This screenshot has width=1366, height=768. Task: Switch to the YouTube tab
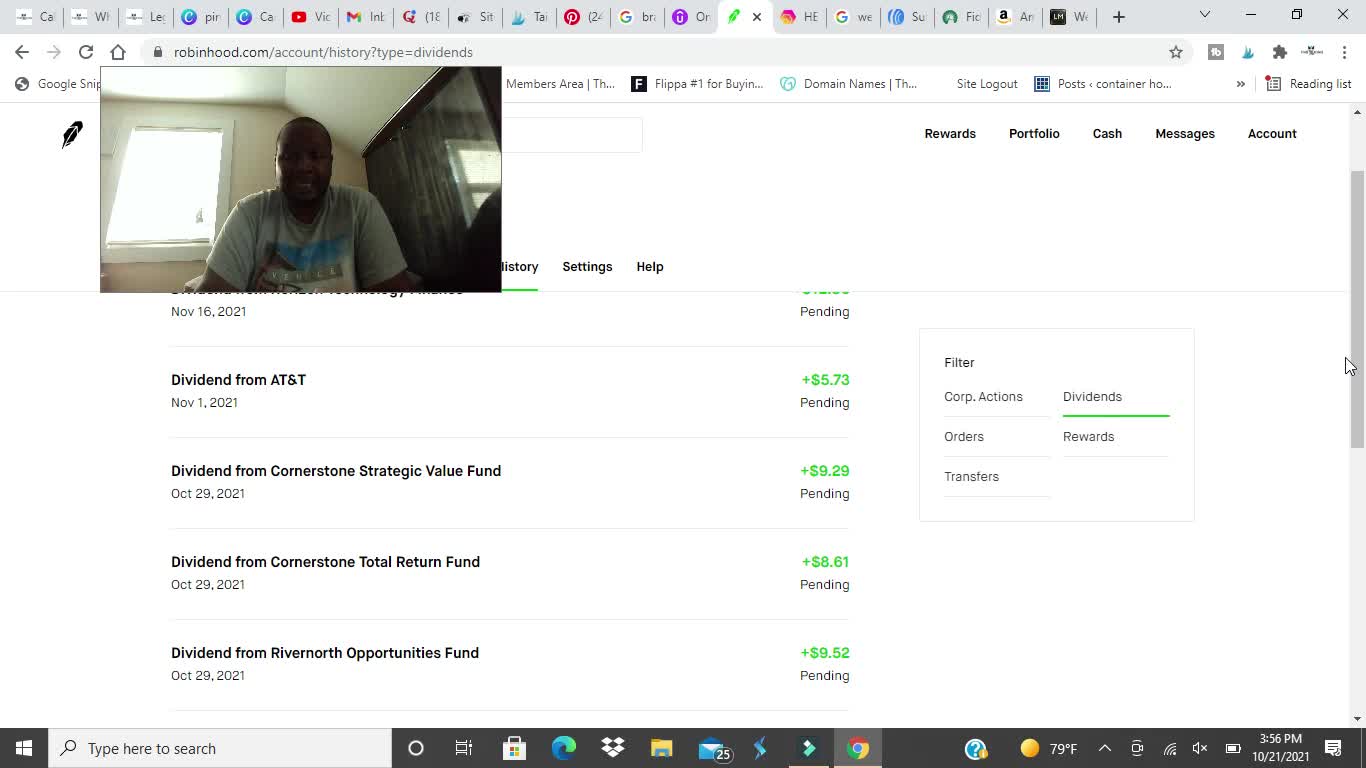[x=311, y=17]
